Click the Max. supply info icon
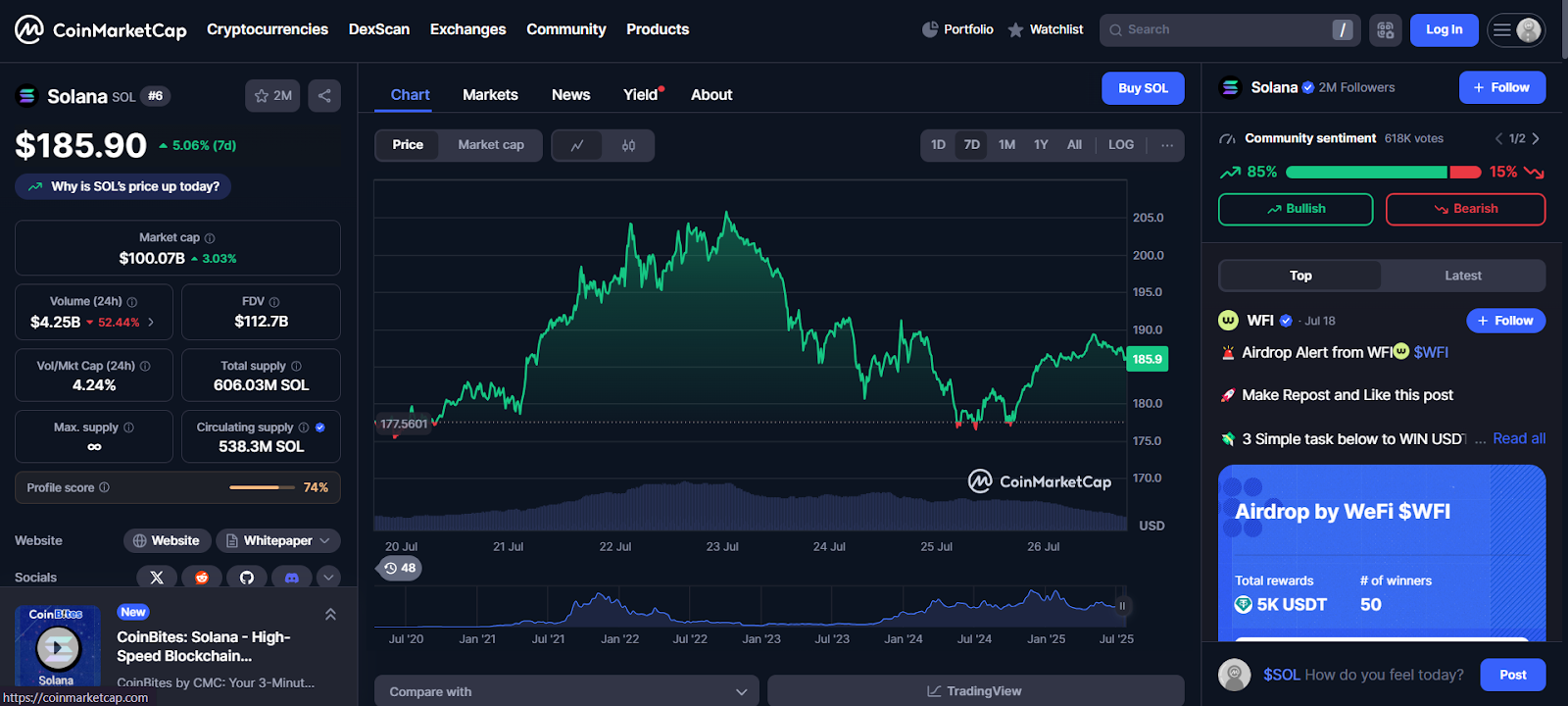This screenshot has width=1568, height=706. (128, 428)
